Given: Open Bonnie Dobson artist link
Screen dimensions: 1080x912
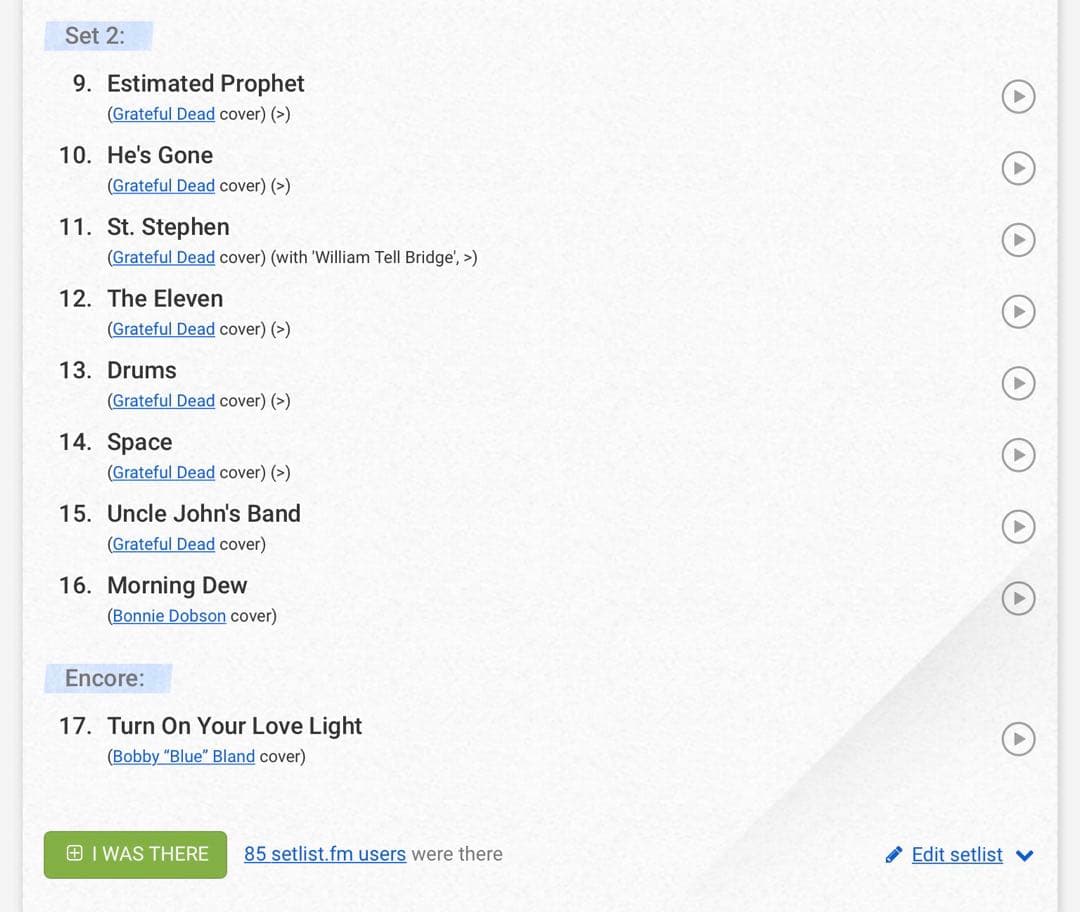Looking at the screenshot, I should tap(169, 616).
